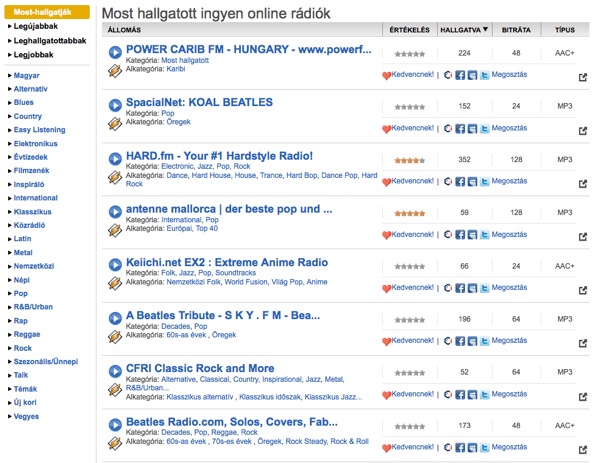Open POWER CARIB FM in external player icon

click(x=115, y=71)
